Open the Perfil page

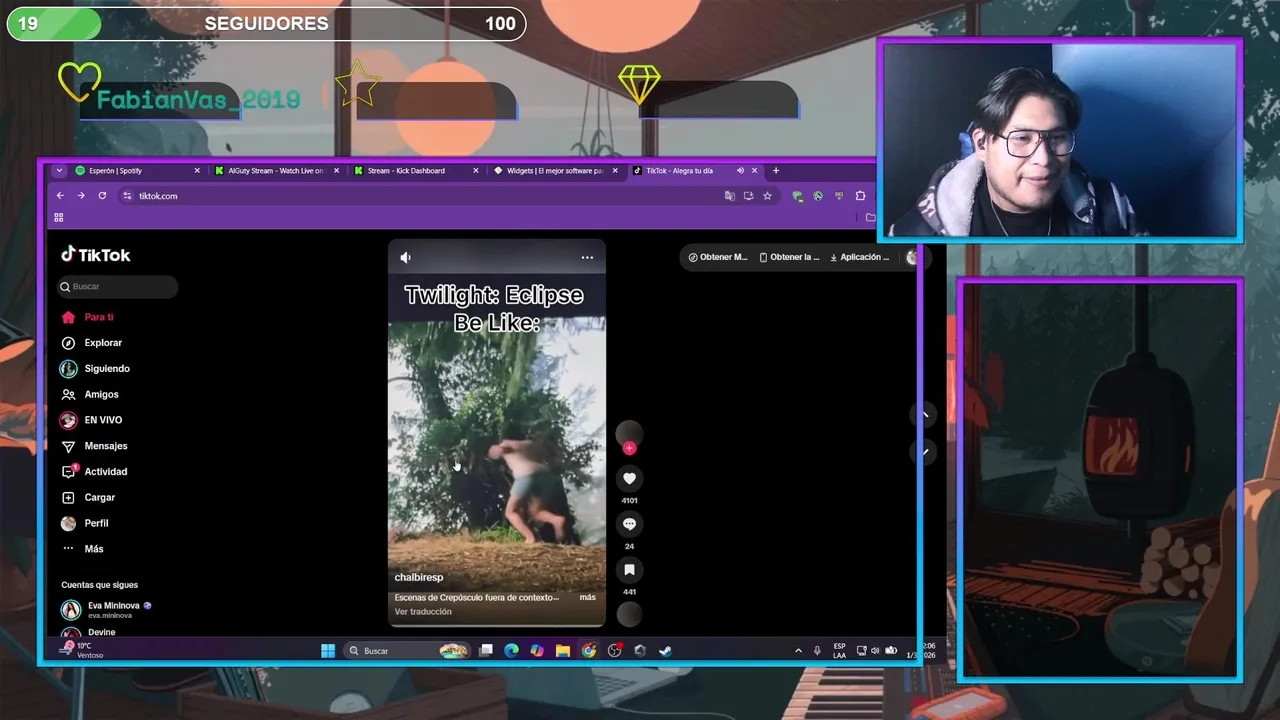point(96,524)
